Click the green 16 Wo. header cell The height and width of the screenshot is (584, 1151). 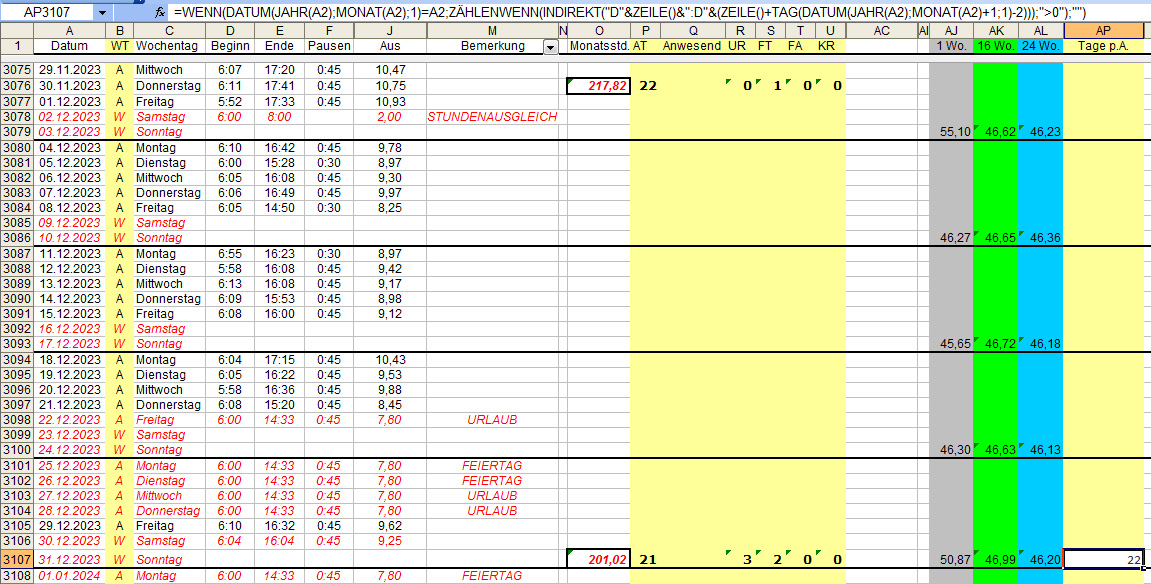(996, 46)
